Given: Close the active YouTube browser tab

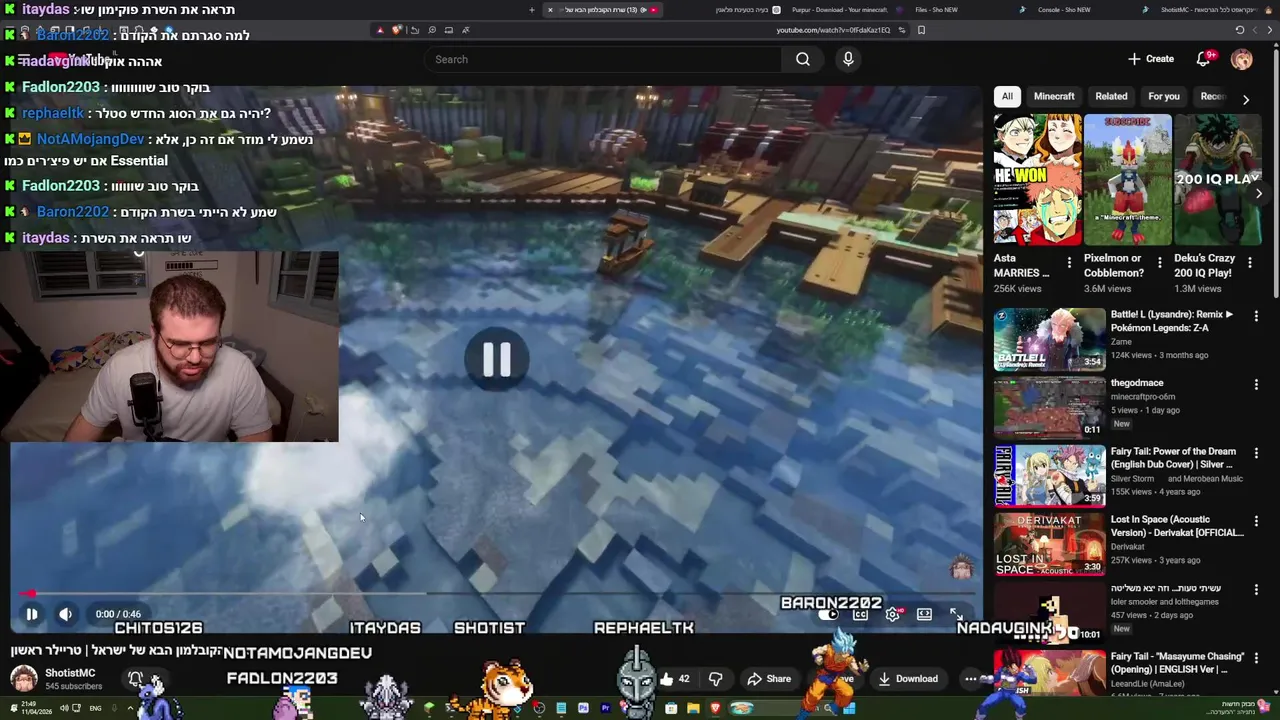Looking at the screenshot, I should pos(550,10).
